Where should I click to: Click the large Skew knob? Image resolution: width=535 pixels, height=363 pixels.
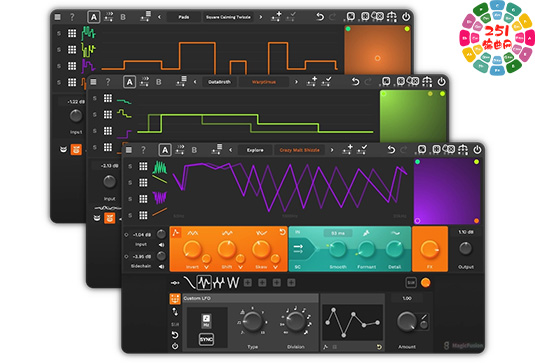(x=261, y=249)
